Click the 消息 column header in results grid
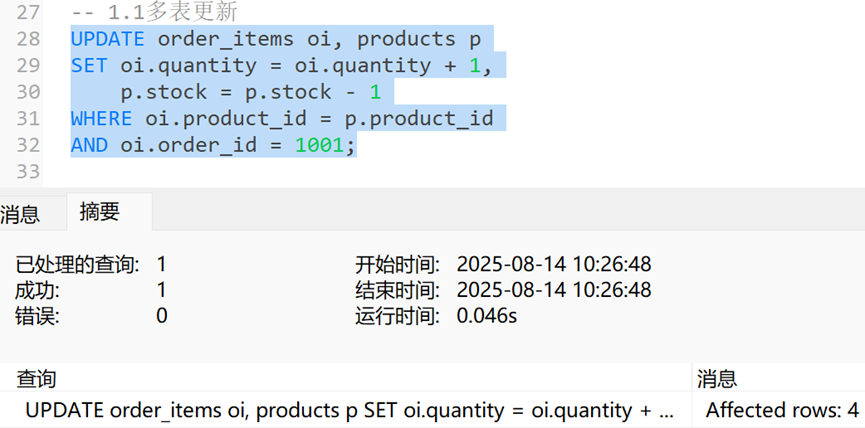Image resolution: width=865 pixels, height=428 pixels. (x=717, y=378)
